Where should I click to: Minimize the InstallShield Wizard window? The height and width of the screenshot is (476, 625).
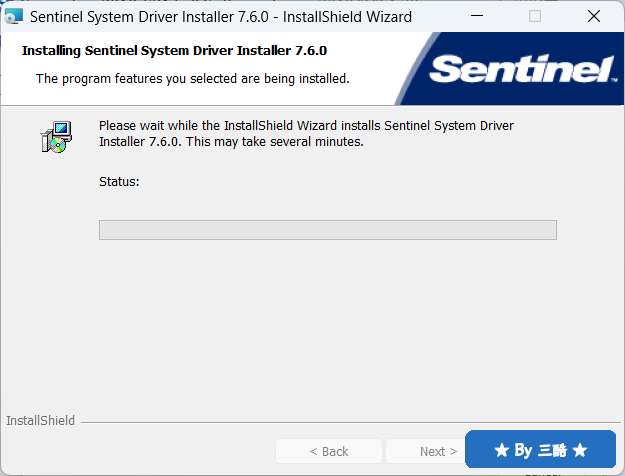pos(477,16)
